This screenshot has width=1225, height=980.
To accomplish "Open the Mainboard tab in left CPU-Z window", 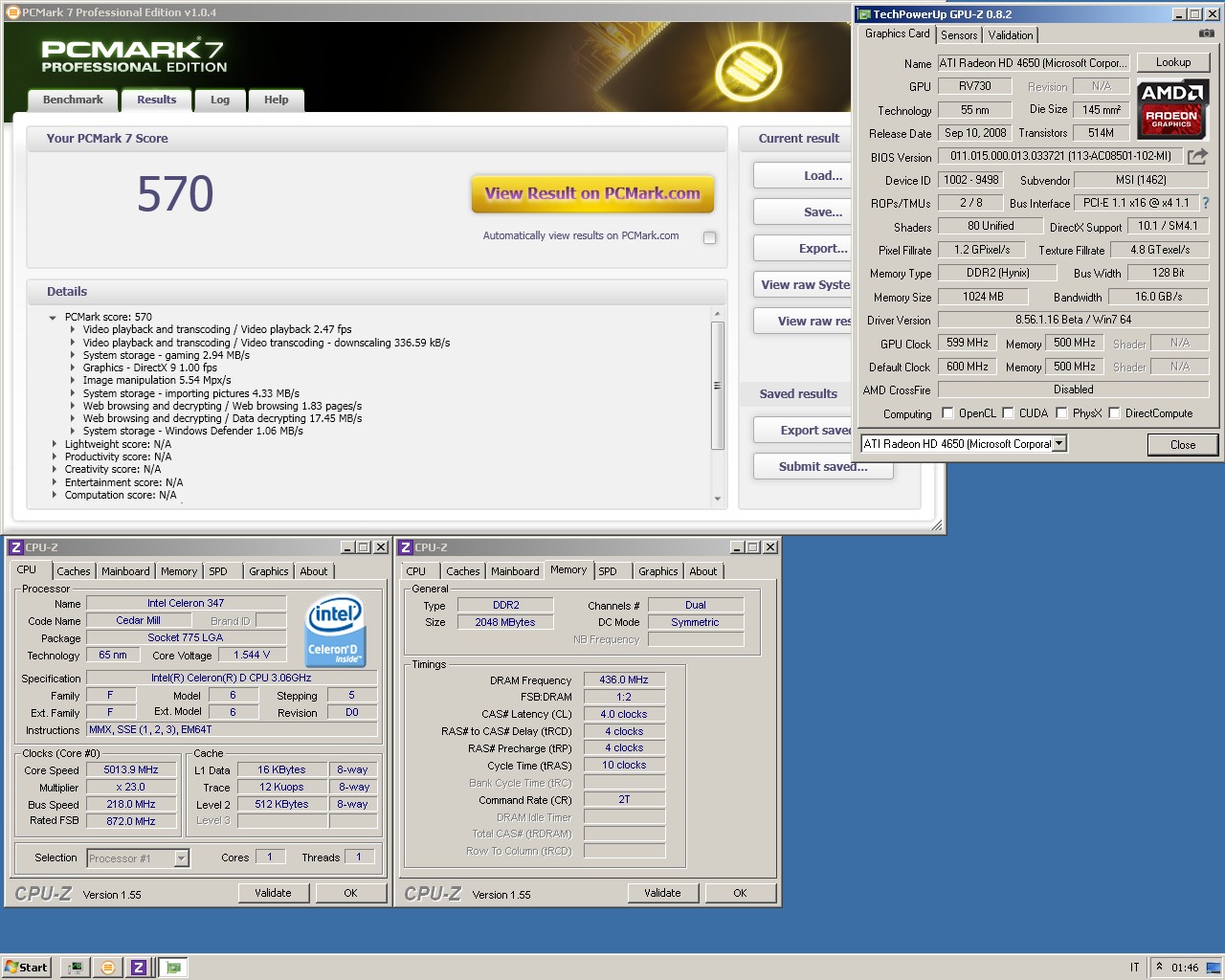I will coord(125,571).
